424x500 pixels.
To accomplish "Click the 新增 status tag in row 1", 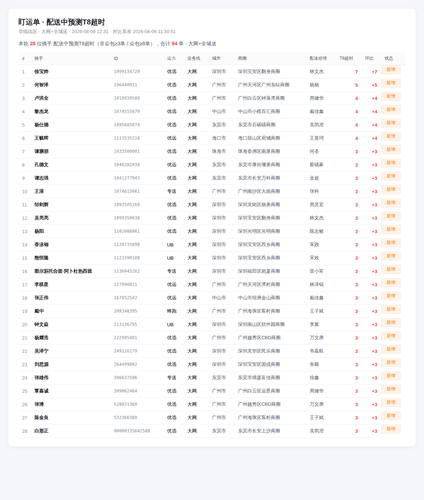I will (x=391, y=70).
